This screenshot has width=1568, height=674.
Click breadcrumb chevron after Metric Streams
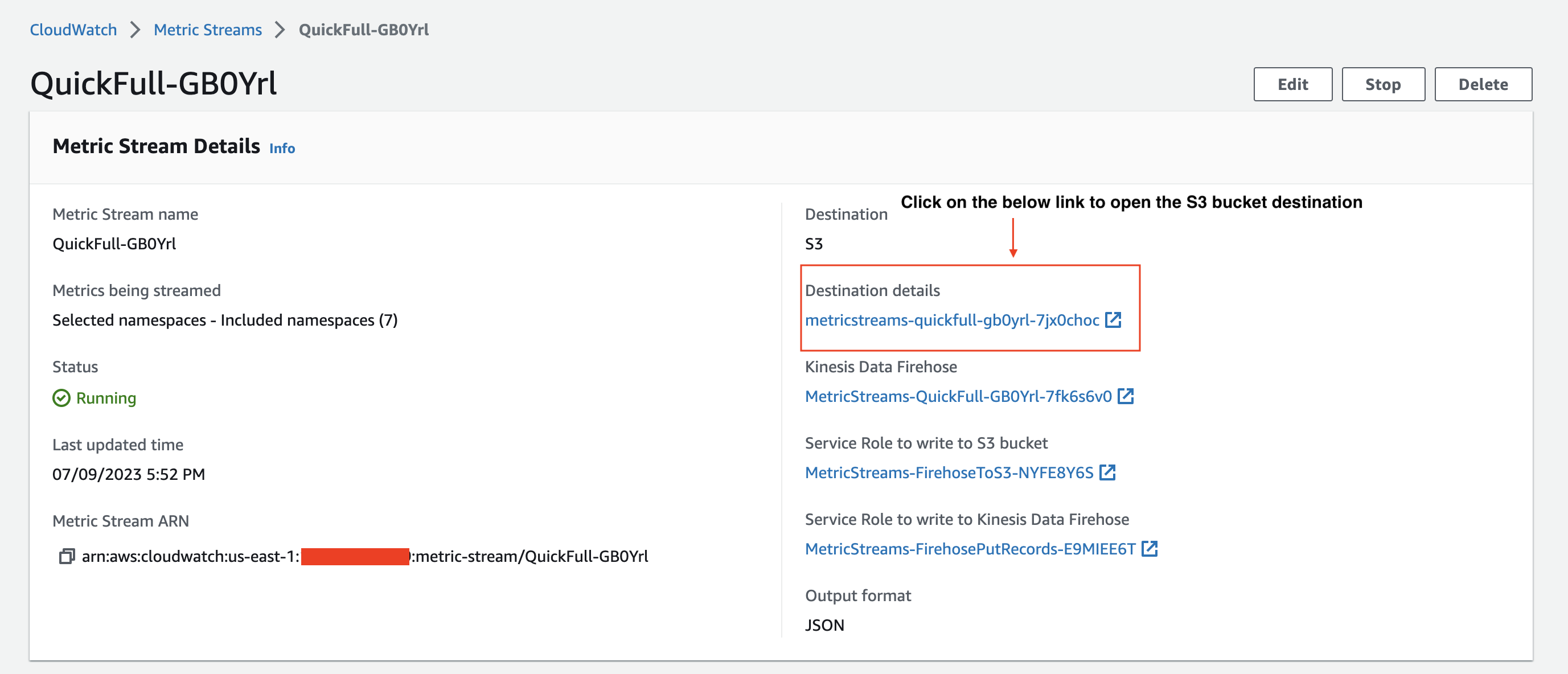pos(280,30)
